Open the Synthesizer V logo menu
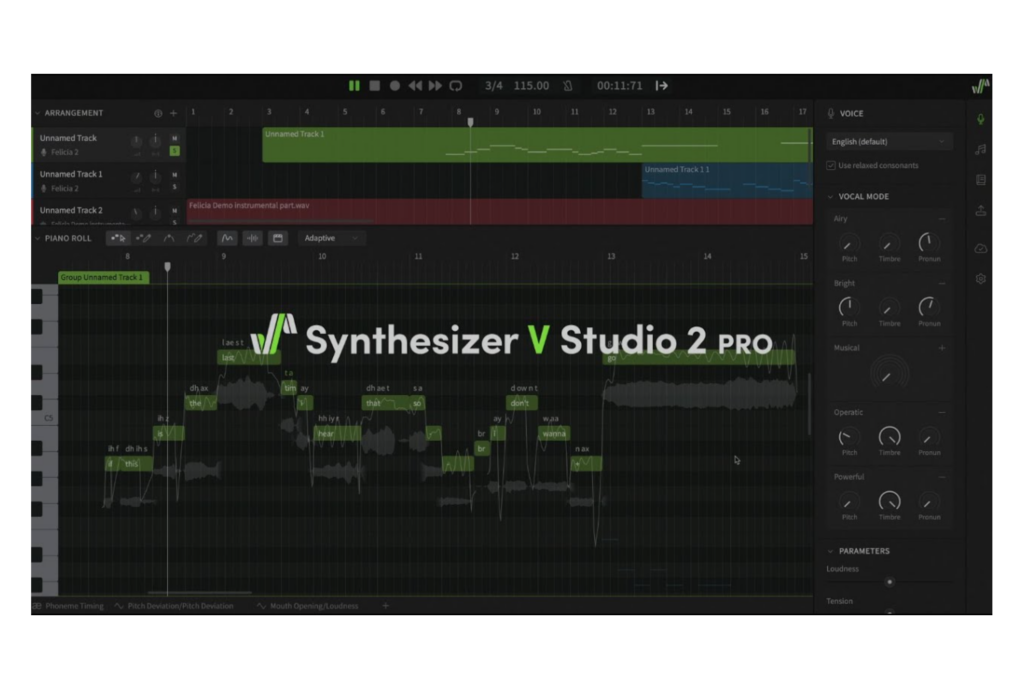 [x=980, y=86]
